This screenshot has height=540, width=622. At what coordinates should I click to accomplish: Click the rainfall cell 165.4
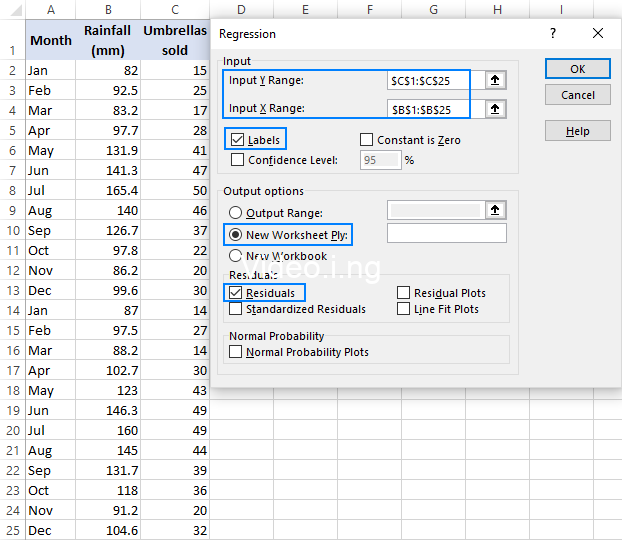108,190
